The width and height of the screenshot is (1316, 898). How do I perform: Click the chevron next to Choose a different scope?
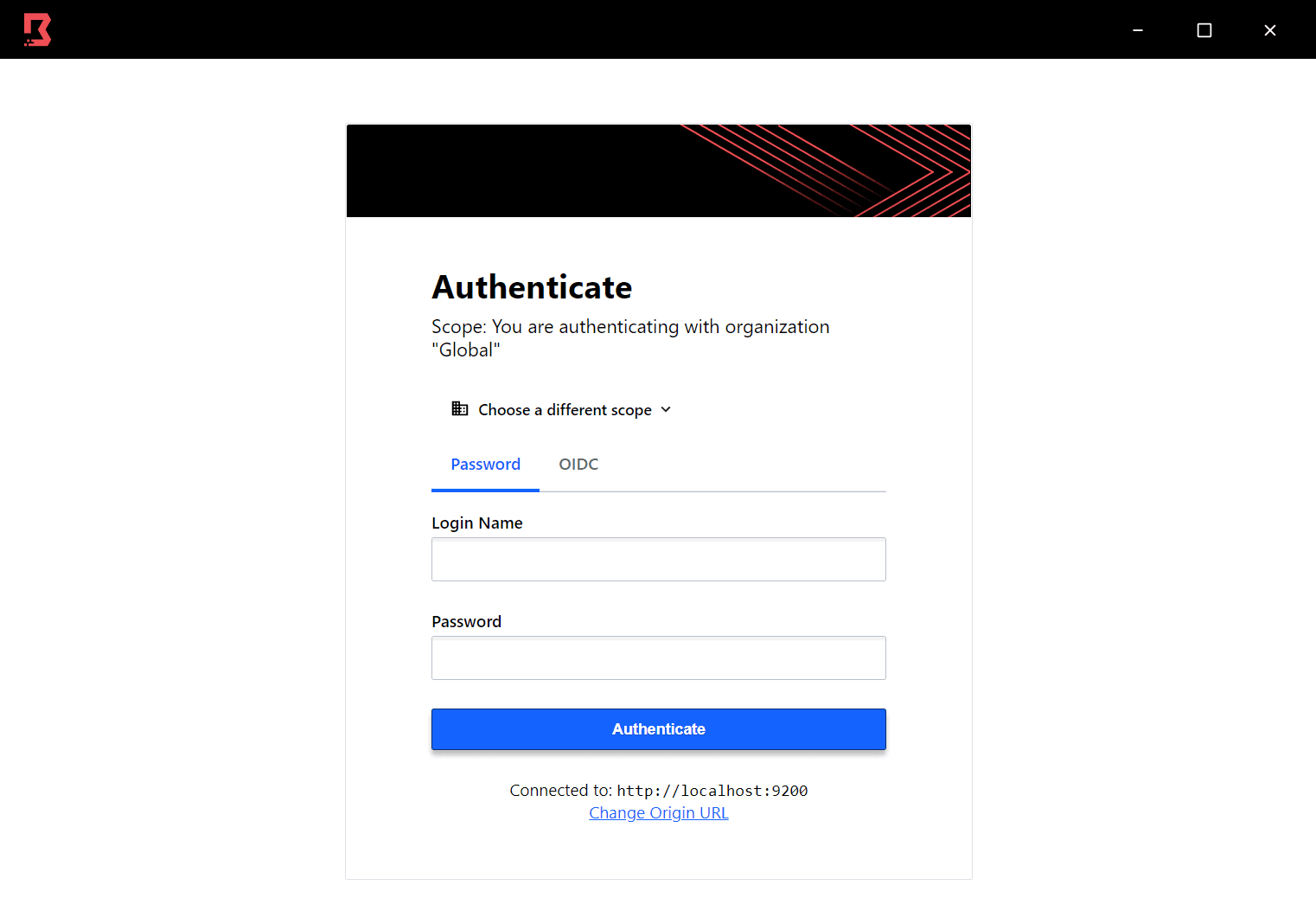[666, 408]
